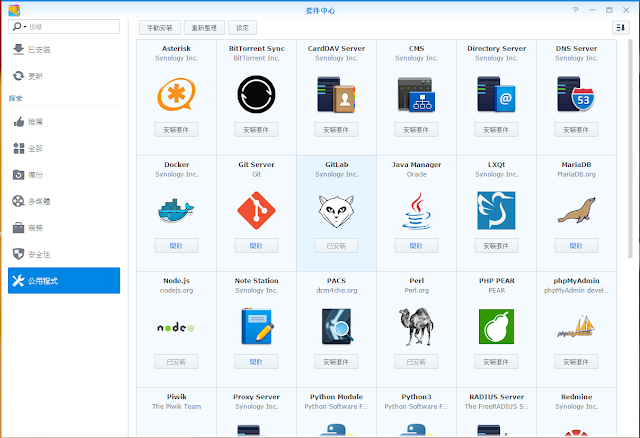Click the RADIUS Server package title
This screenshot has width=640, height=438.
pyautogui.click(x=496, y=397)
